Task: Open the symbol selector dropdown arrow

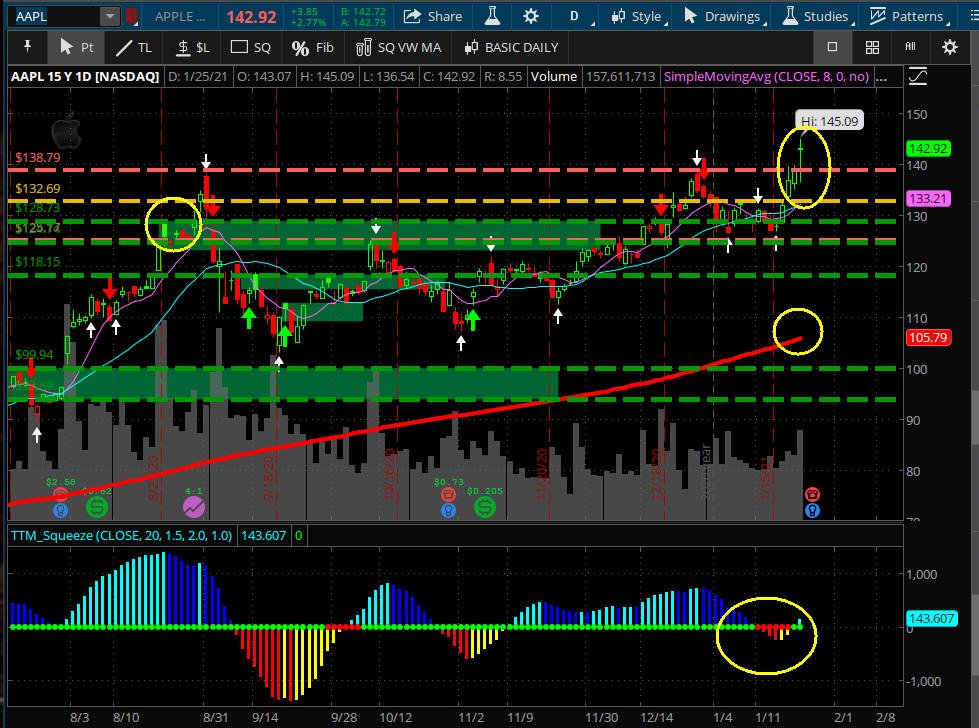Action: tap(110, 16)
